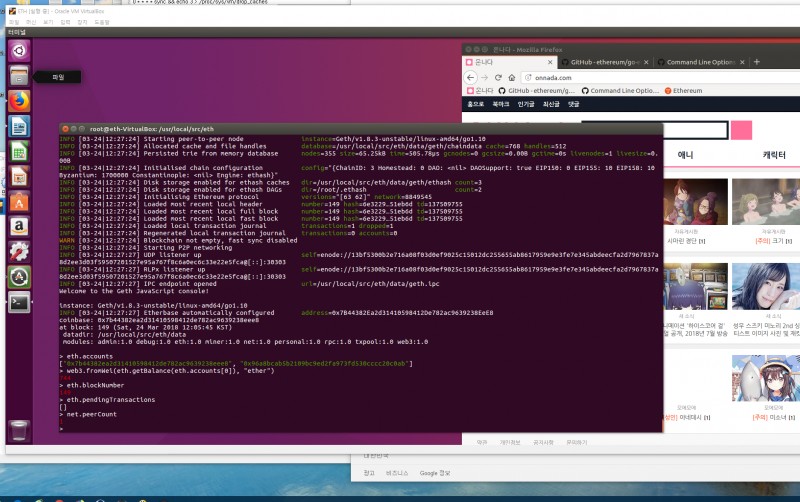Open a new Firefox tab
800x502 pixels.
(756, 62)
